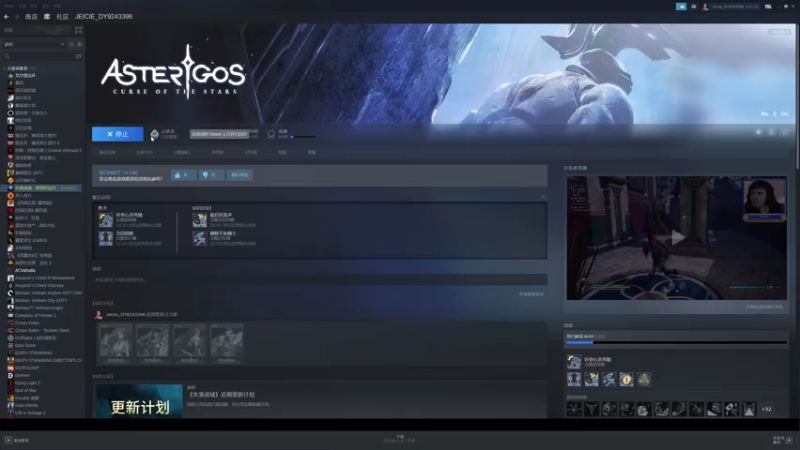Show the +32 more locked achievements
The image size is (800, 450).
(766, 409)
